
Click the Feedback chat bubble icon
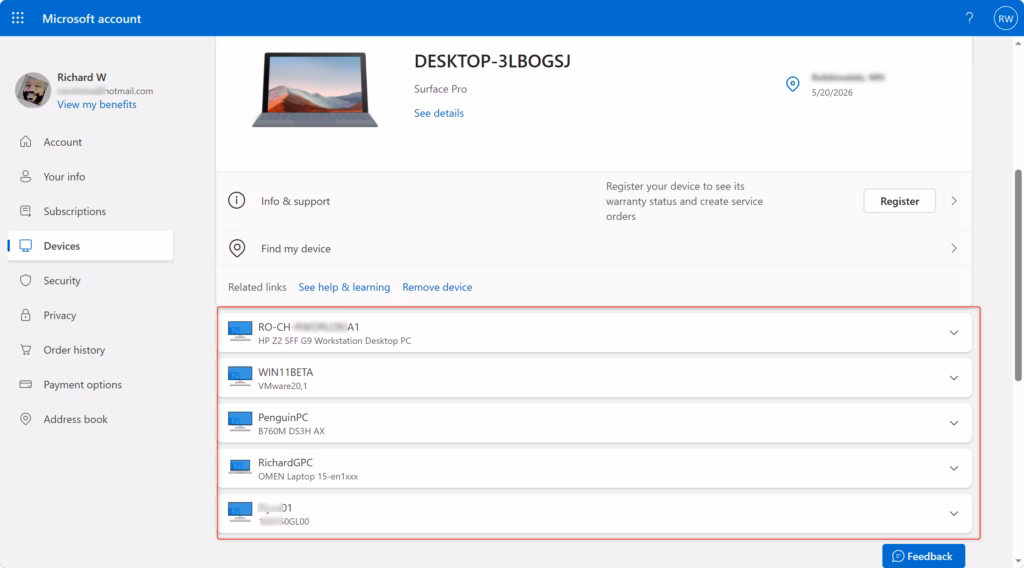(898, 556)
